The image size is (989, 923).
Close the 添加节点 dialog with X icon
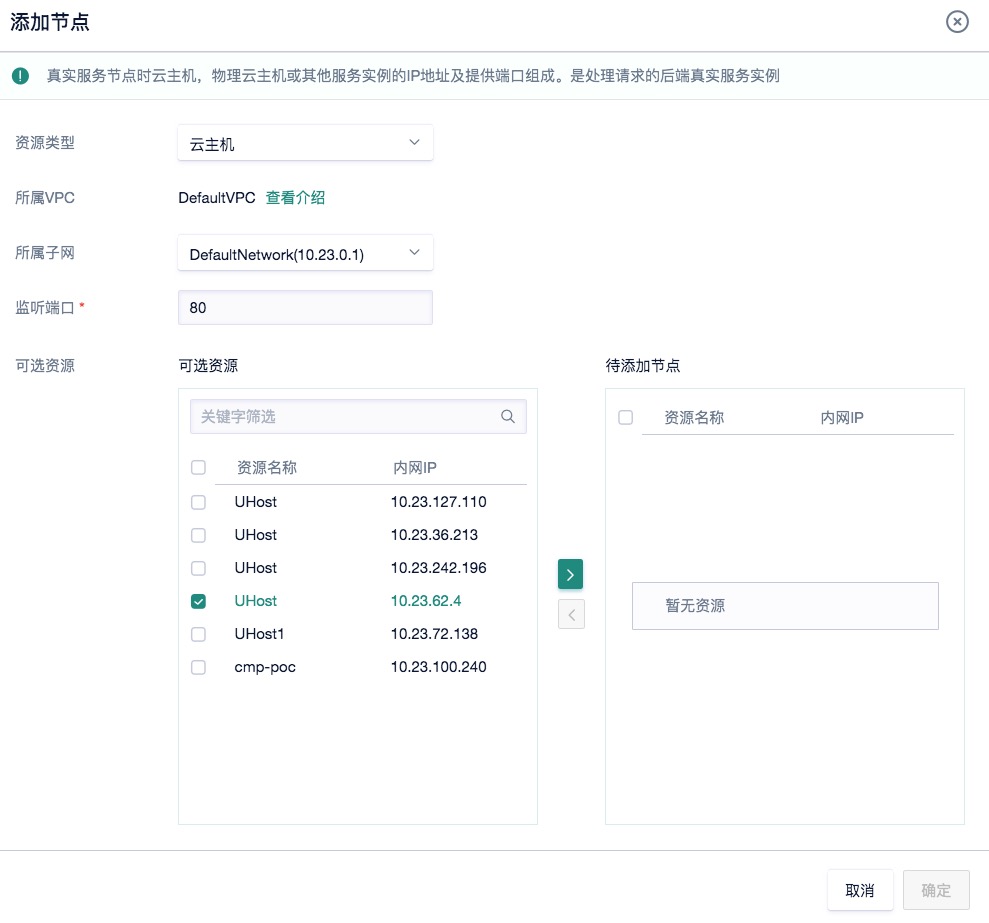957,22
